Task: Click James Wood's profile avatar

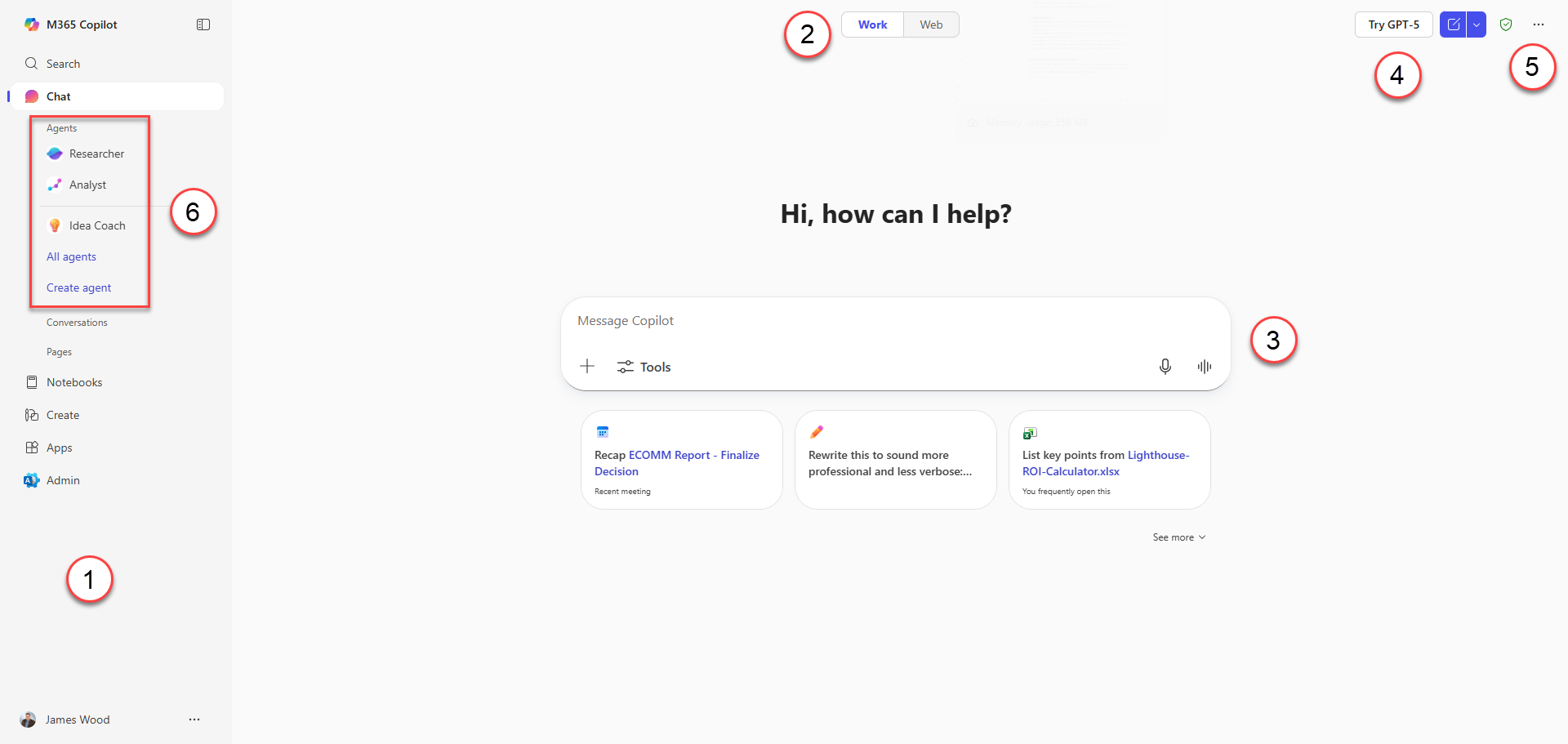Action: click(x=28, y=719)
